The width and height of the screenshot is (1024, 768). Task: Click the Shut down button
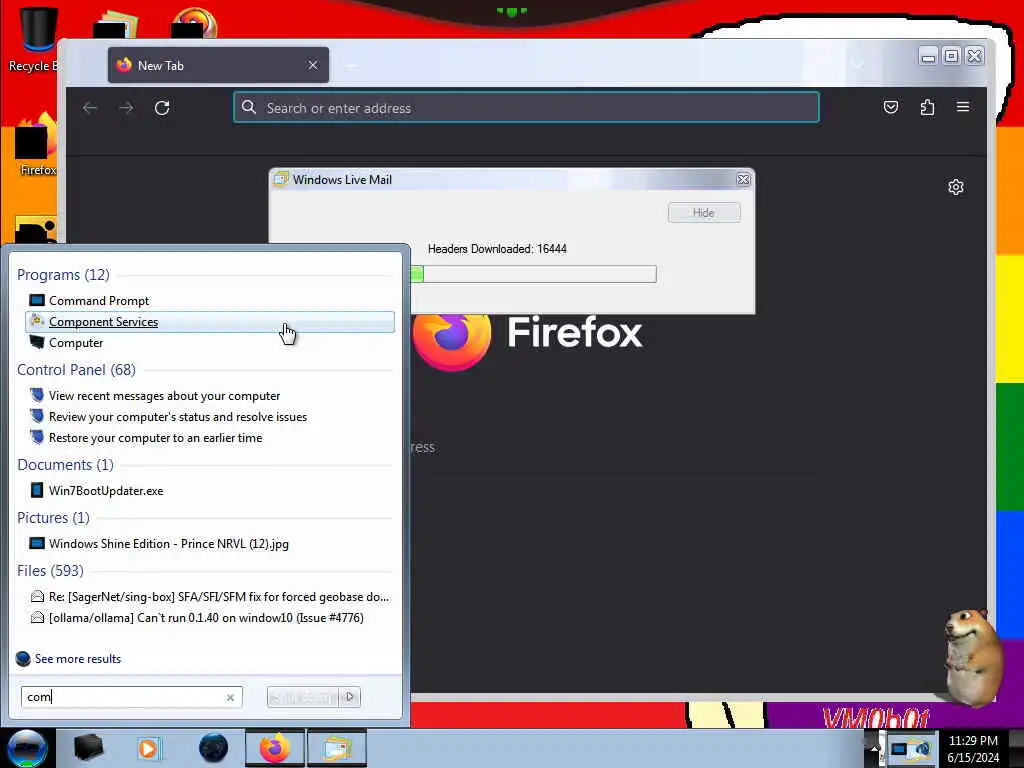[x=303, y=697]
